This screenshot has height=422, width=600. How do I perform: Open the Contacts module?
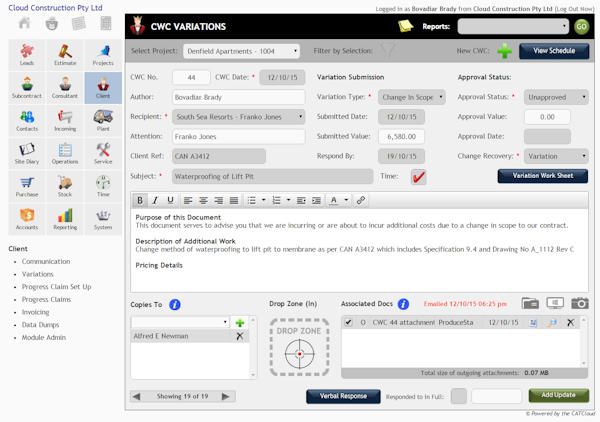[x=27, y=121]
